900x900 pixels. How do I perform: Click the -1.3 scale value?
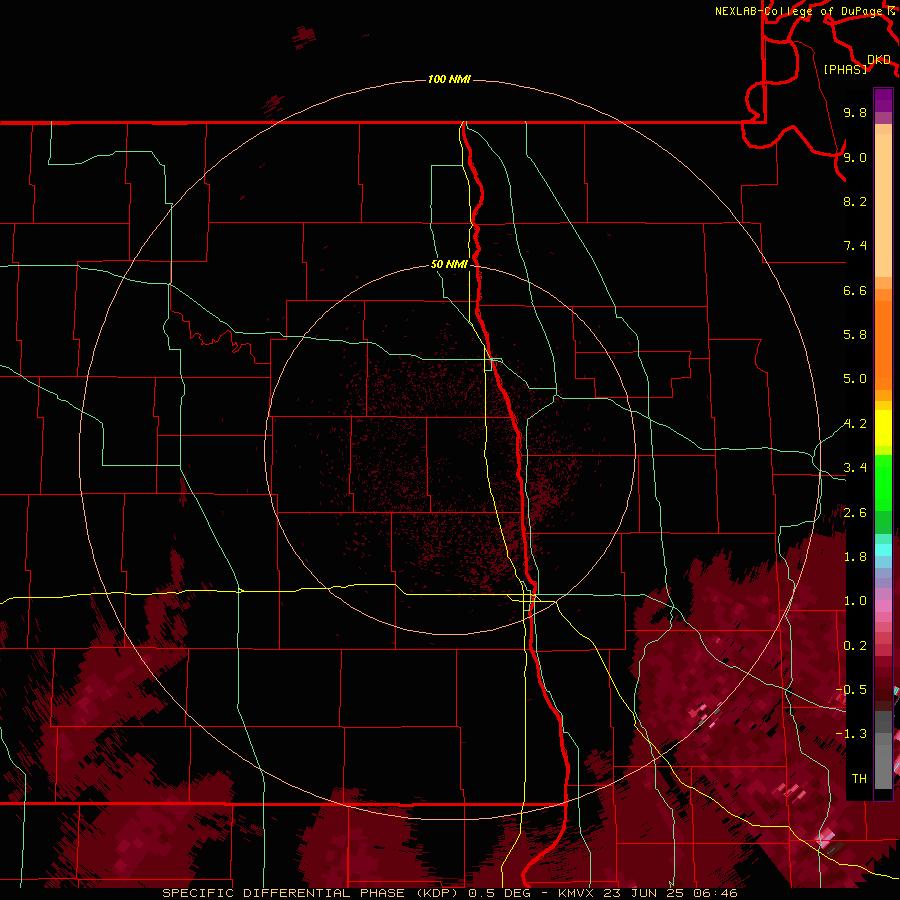[x=851, y=734]
